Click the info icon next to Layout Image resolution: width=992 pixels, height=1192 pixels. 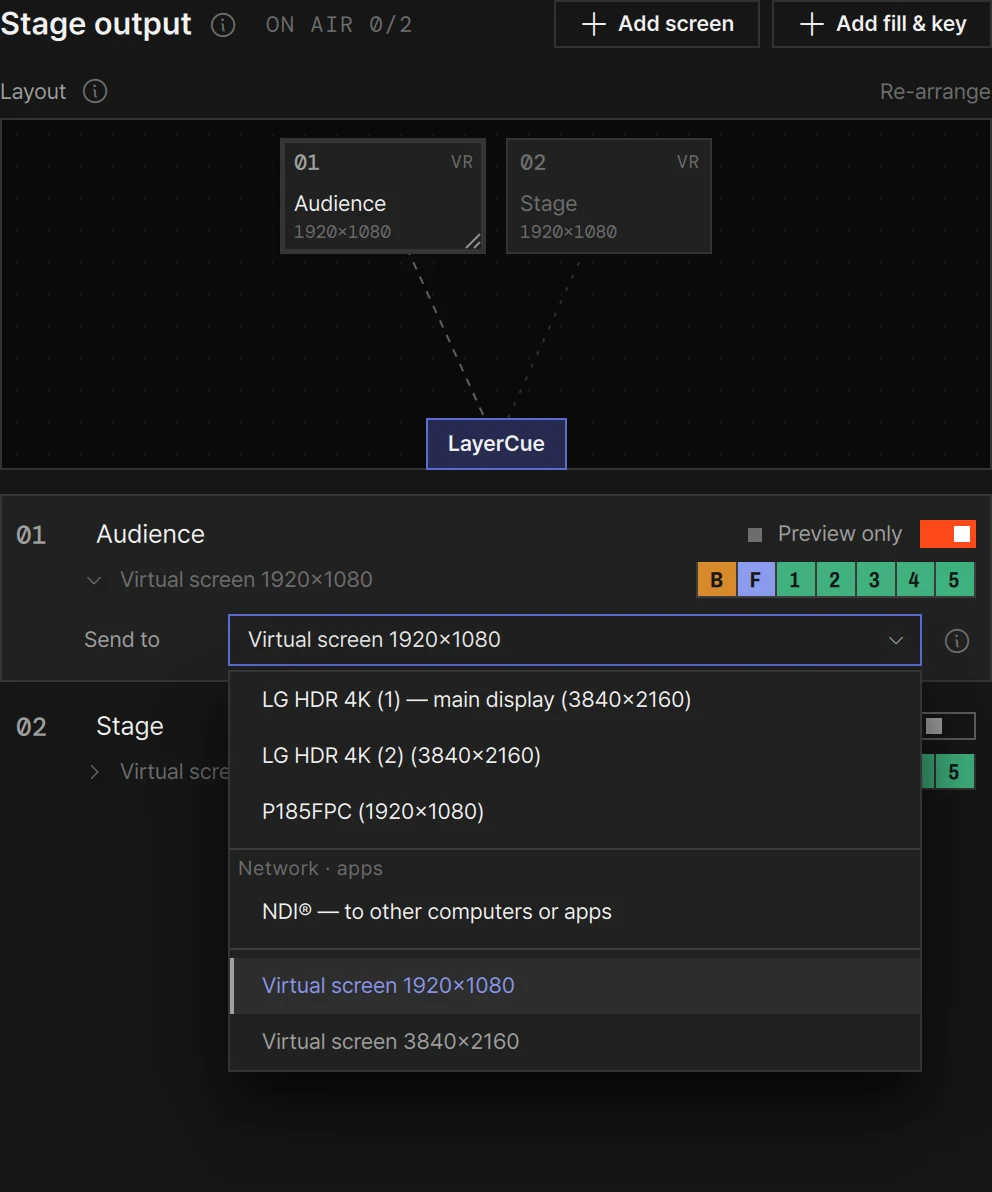[x=95, y=91]
